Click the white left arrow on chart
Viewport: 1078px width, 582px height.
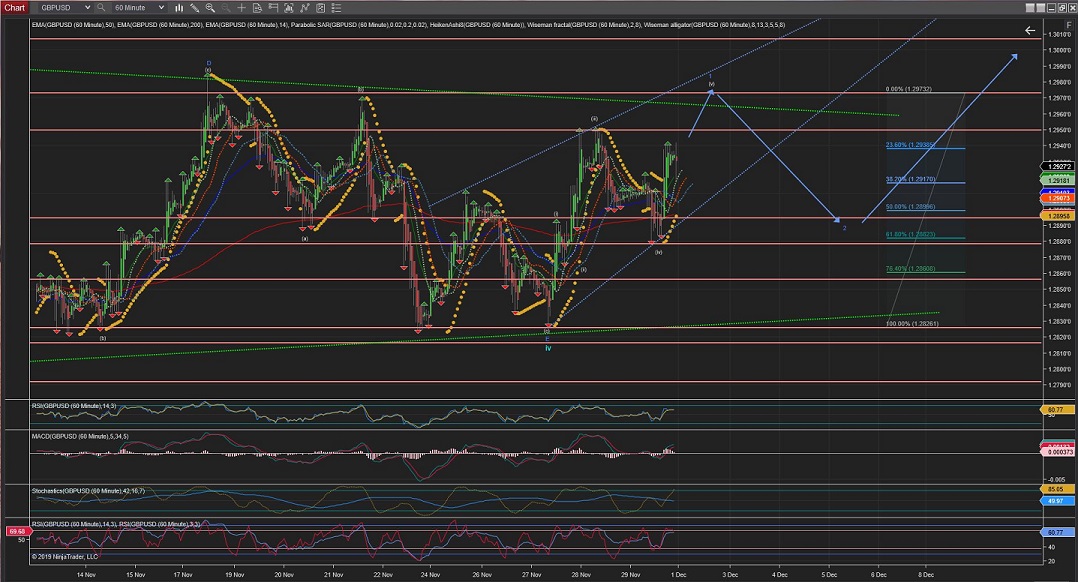click(1030, 31)
